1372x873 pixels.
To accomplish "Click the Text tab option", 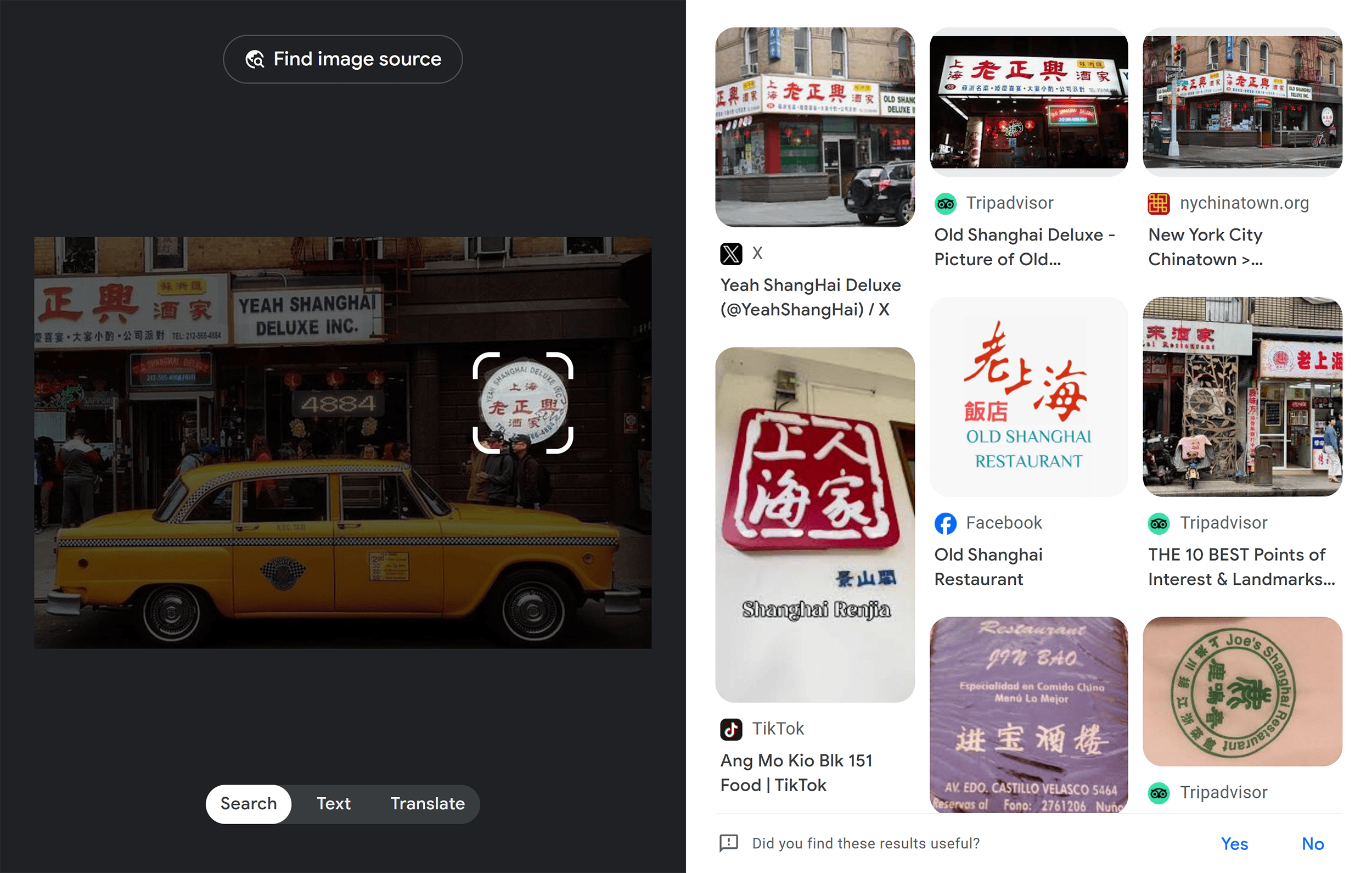I will pyautogui.click(x=333, y=803).
